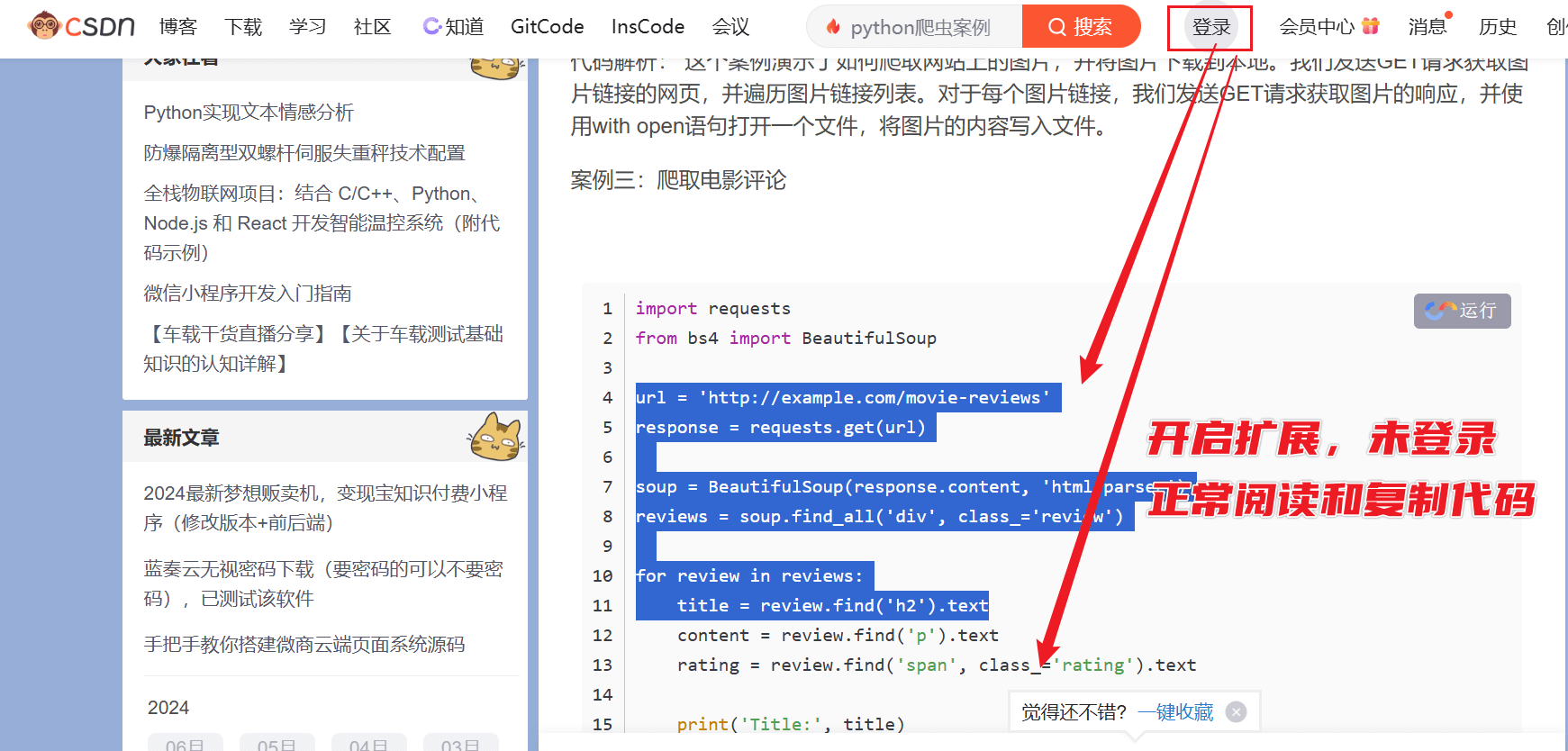Open the C知道 AI assistant

[454, 27]
